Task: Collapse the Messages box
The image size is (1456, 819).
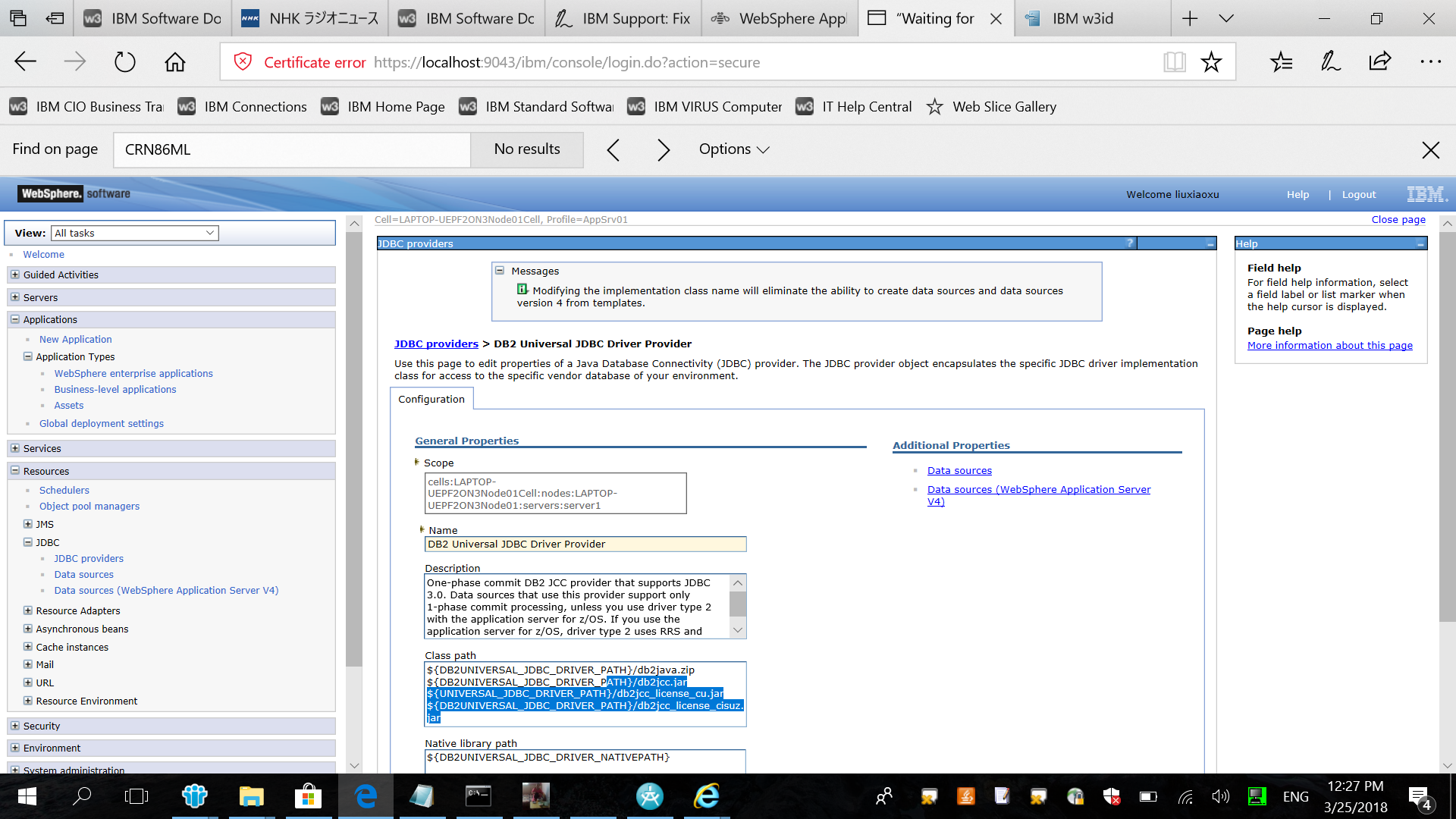Action: pyautogui.click(x=500, y=271)
